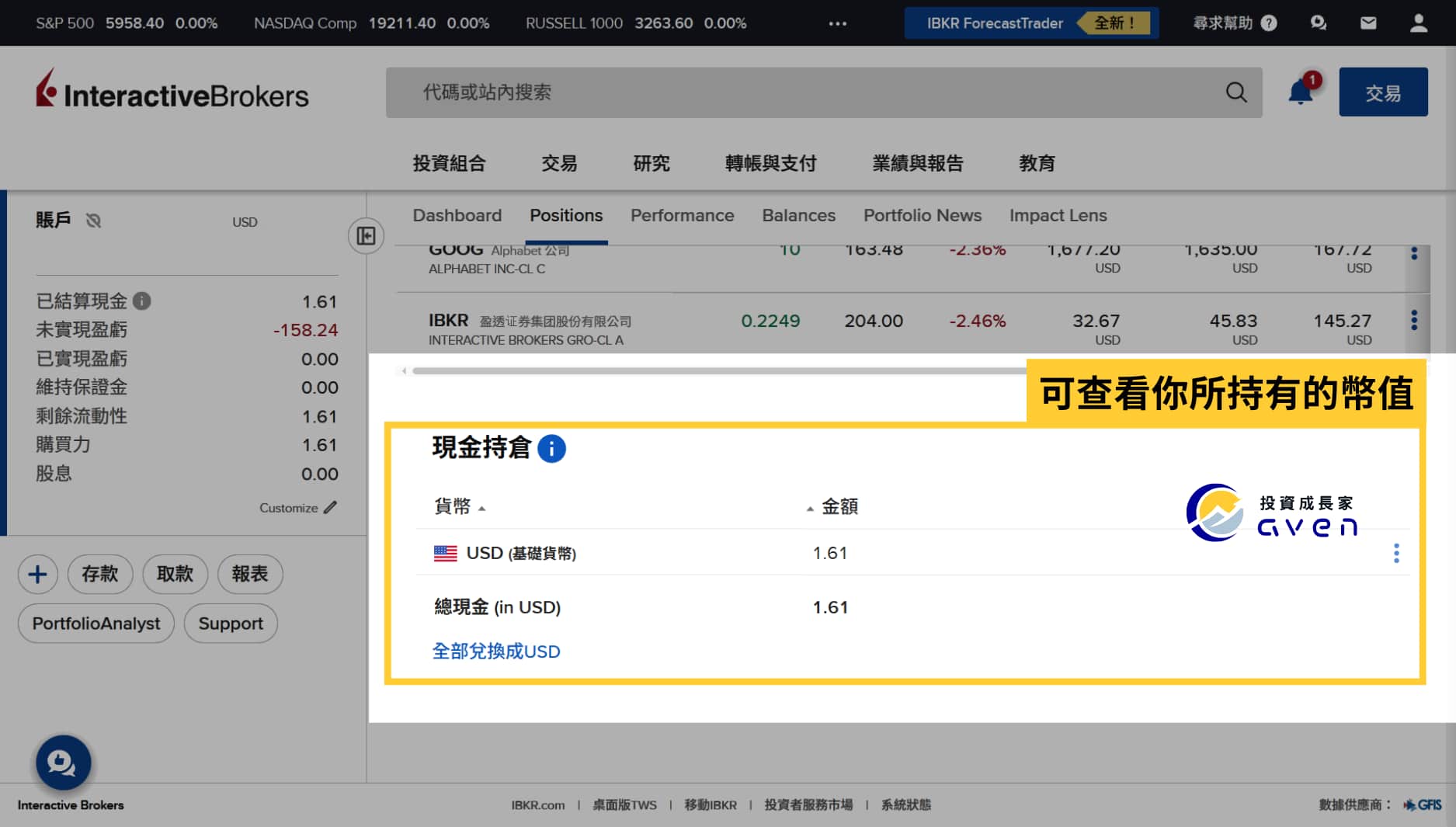Click the GOOG ticker symbol
Screen dimensions: 1456x827
[455, 251]
